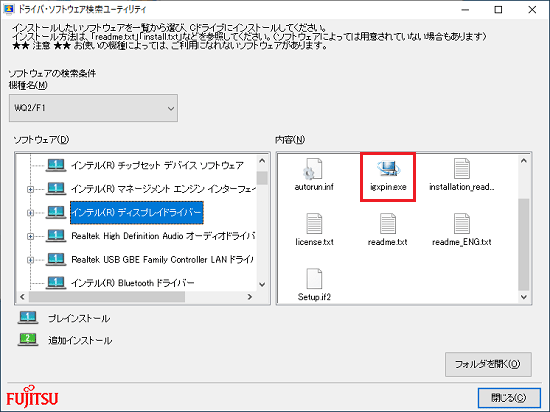Click software list scroll right arrow
Image resolution: width=550 pixels, height=412 pixels.
250,297
